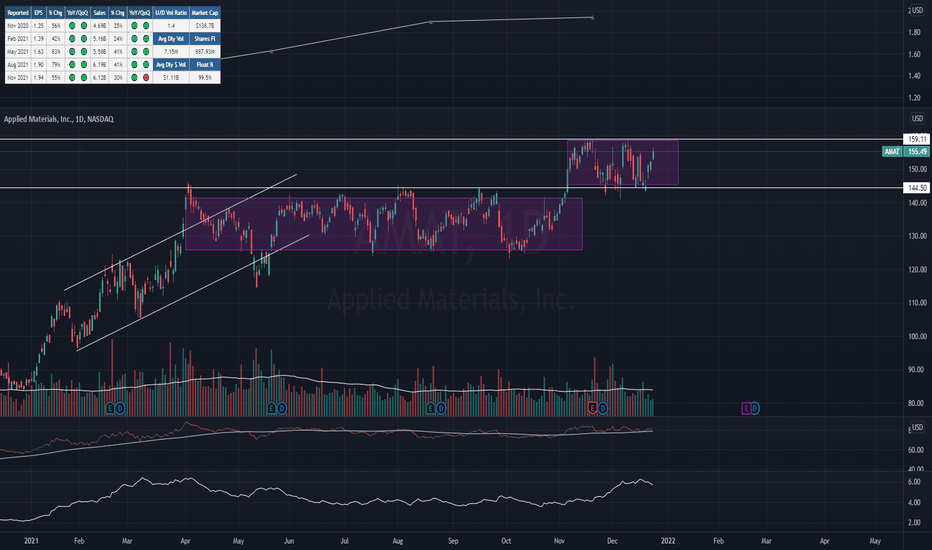
Task: Click the red QoQ dot in Nov 2021 row
Action: [146, 77]
